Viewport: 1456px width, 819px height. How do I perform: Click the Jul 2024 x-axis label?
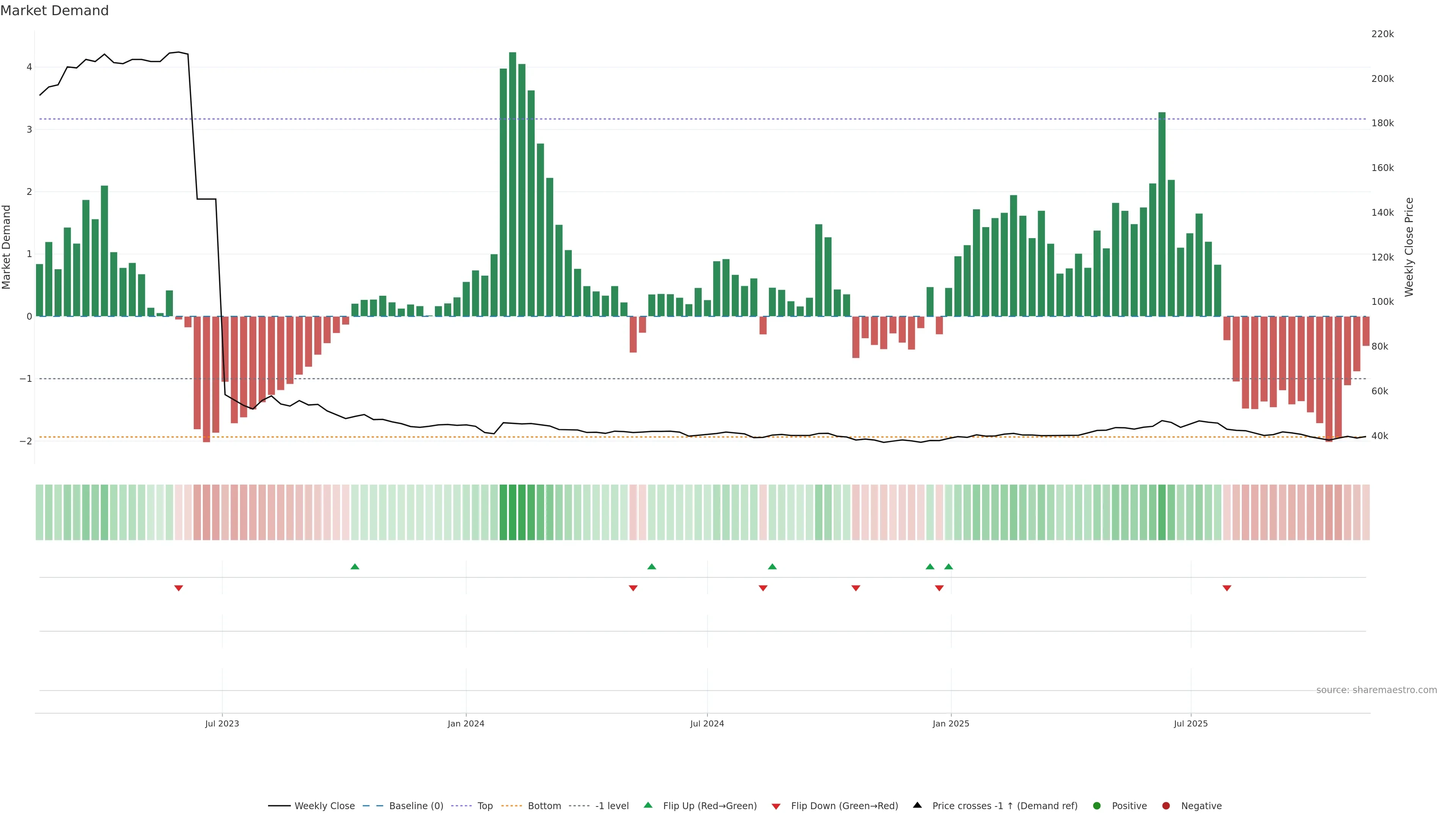pos(706,723)
